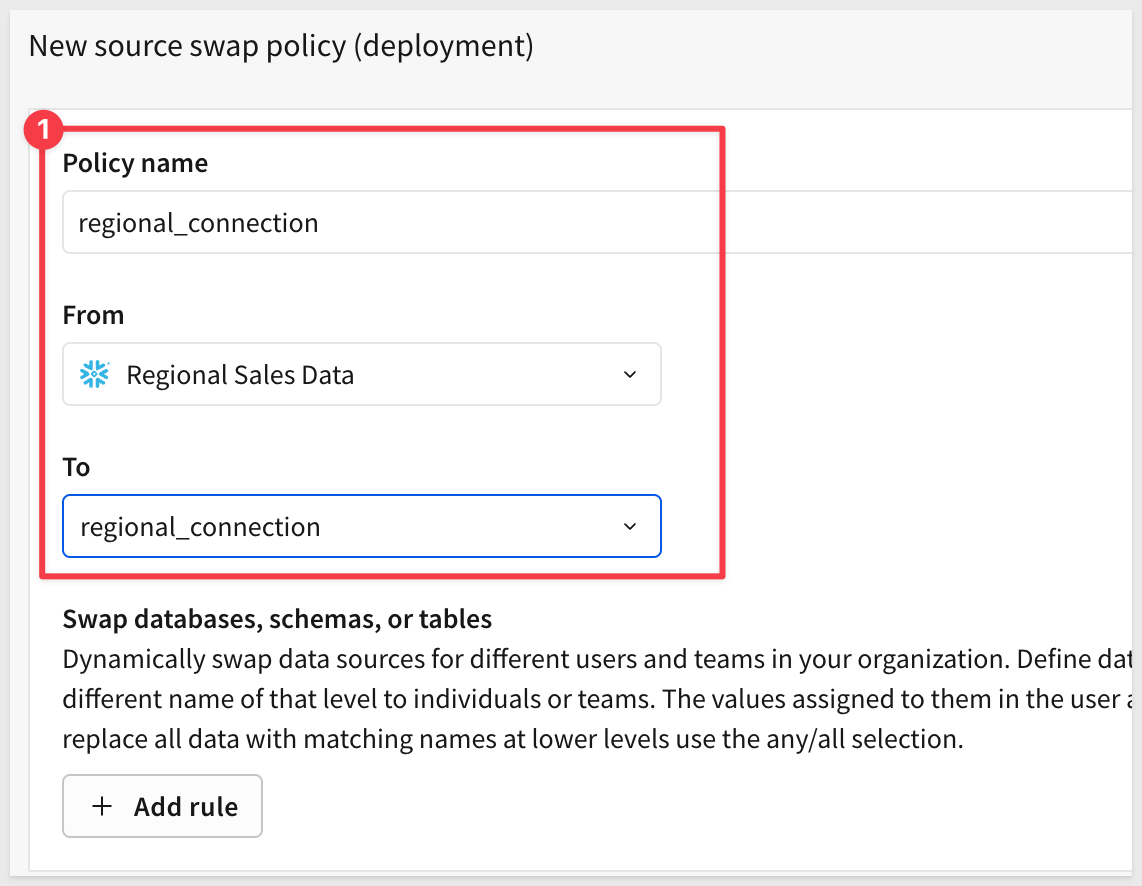This screenshot has width=1142, height=886.
Task: Expand the From dropdown chevron
Action: pos(629,375)
